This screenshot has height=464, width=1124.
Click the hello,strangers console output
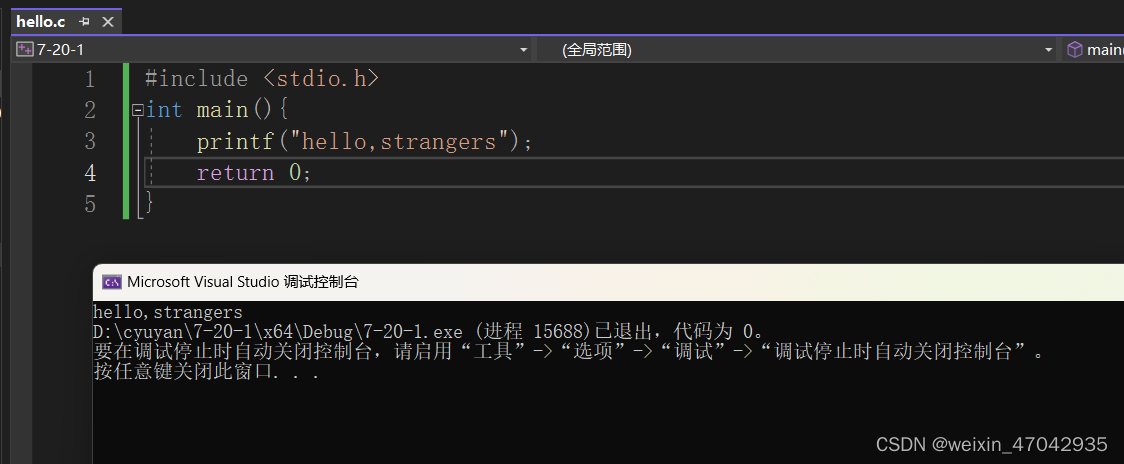[x=168, y=313]
